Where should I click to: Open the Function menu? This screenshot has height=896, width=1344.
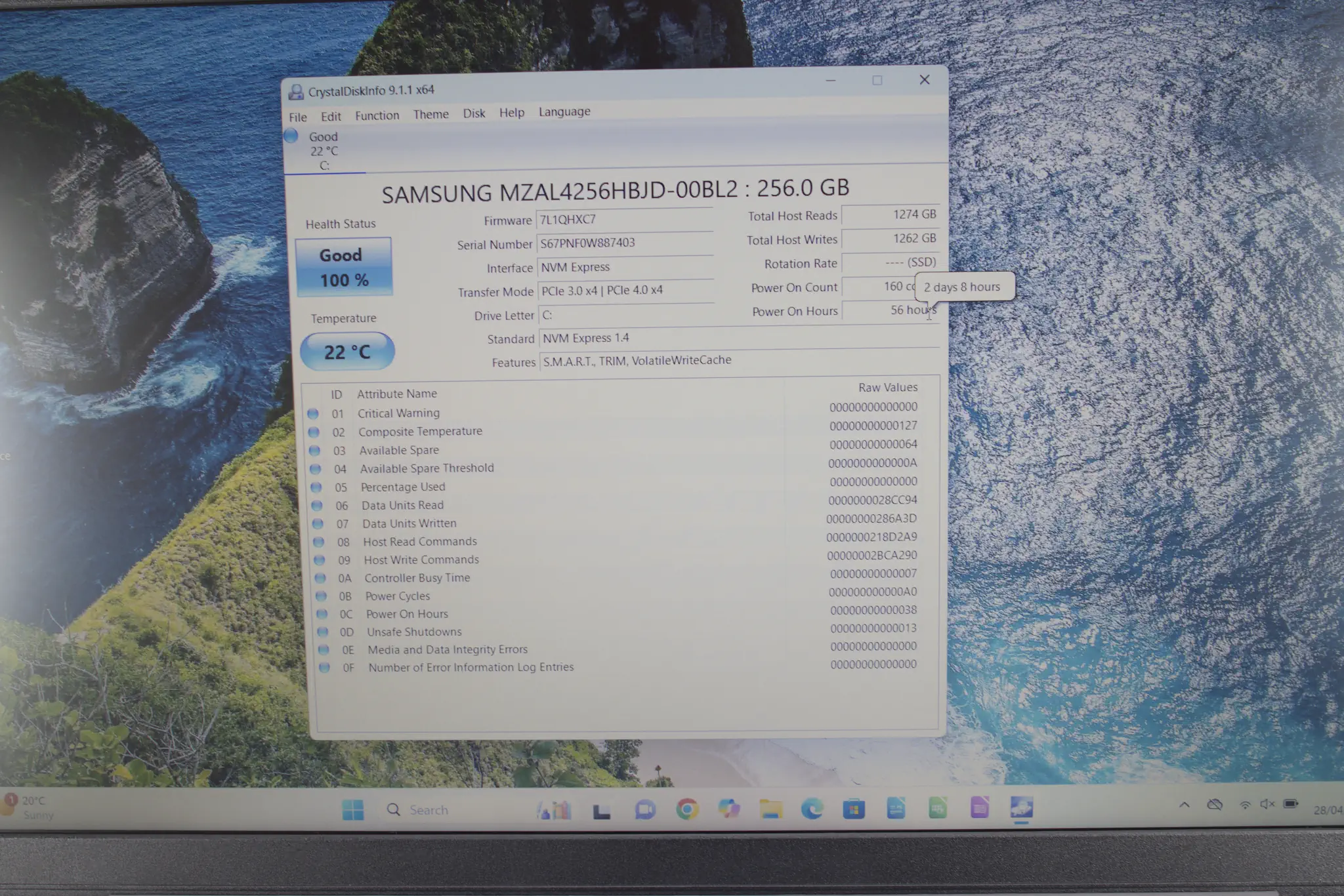(x=377, y=115)
